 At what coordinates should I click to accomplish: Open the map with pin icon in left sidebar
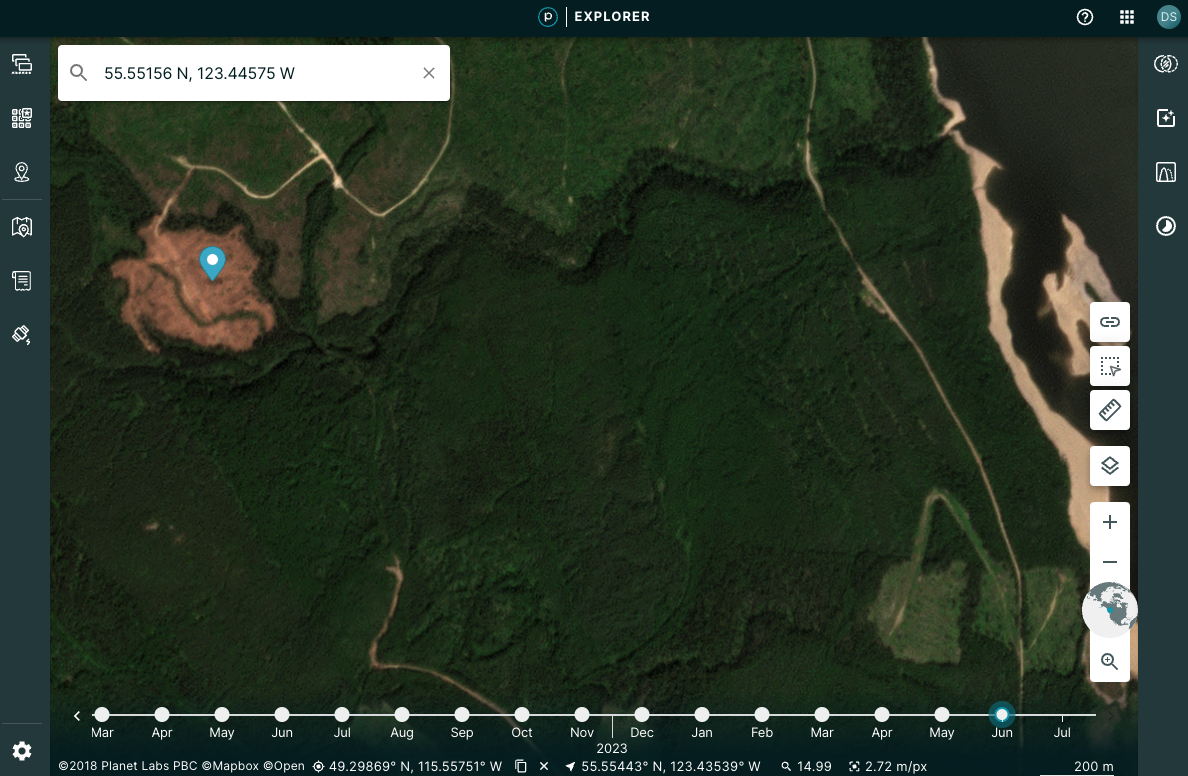22,227
